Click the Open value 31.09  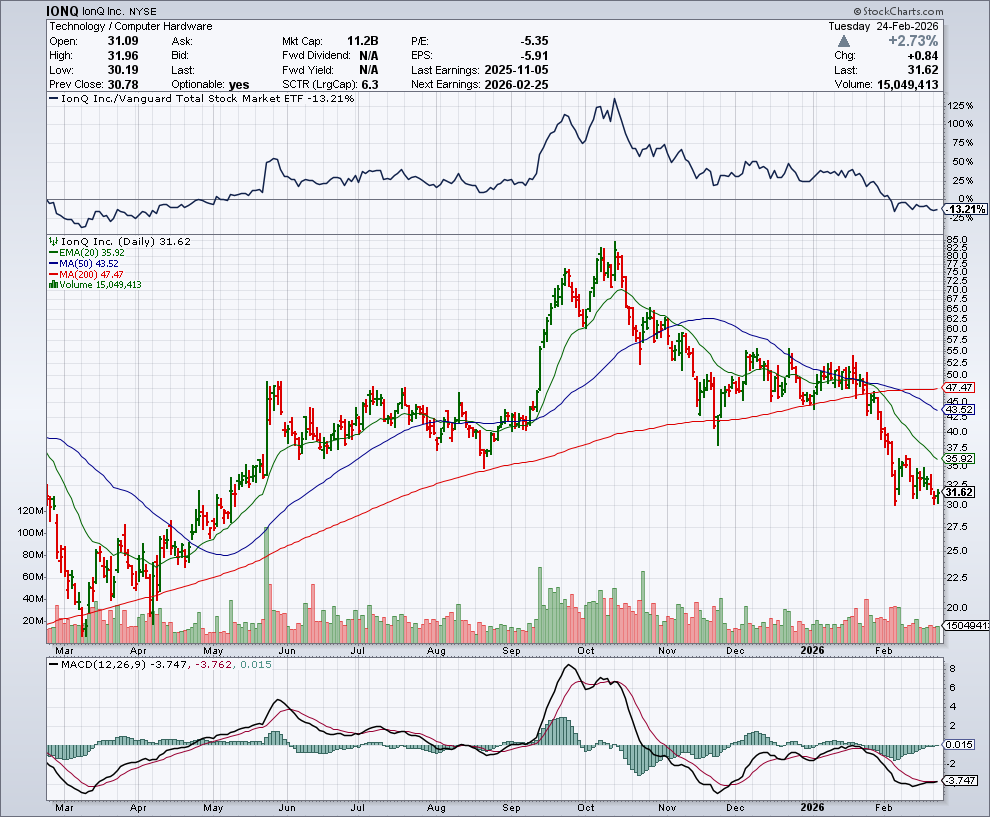pyautogui.click(x=122, y=40)
